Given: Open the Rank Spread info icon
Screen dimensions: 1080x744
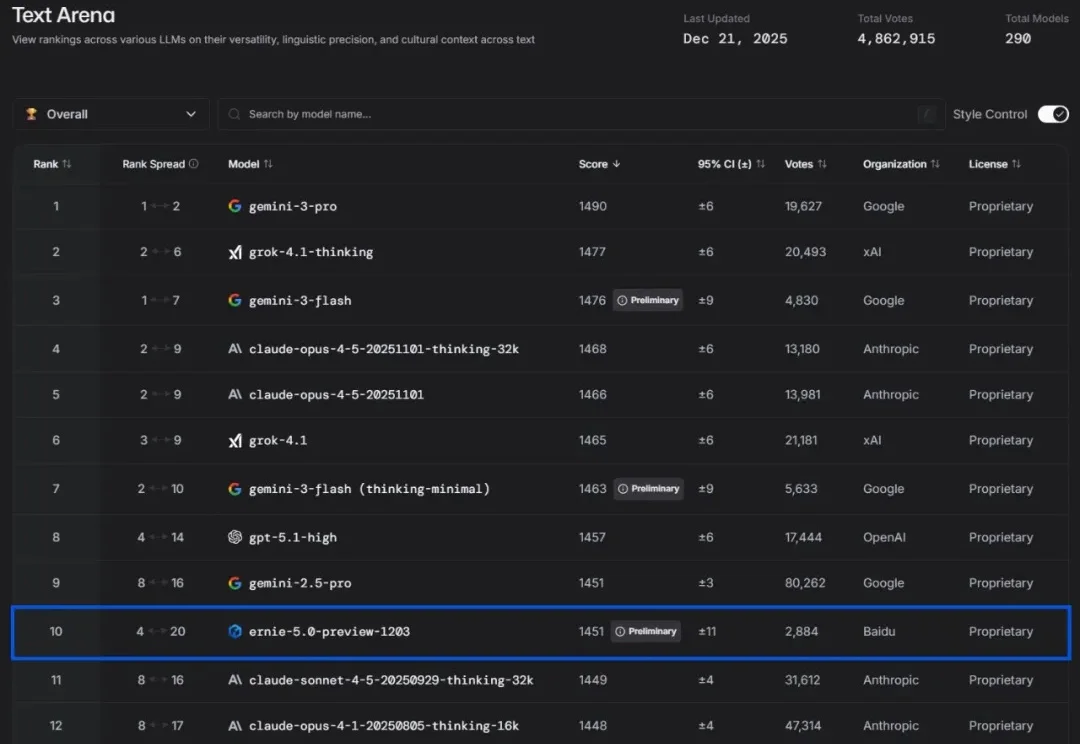Looking at the screenshot, I should [192, 163].
